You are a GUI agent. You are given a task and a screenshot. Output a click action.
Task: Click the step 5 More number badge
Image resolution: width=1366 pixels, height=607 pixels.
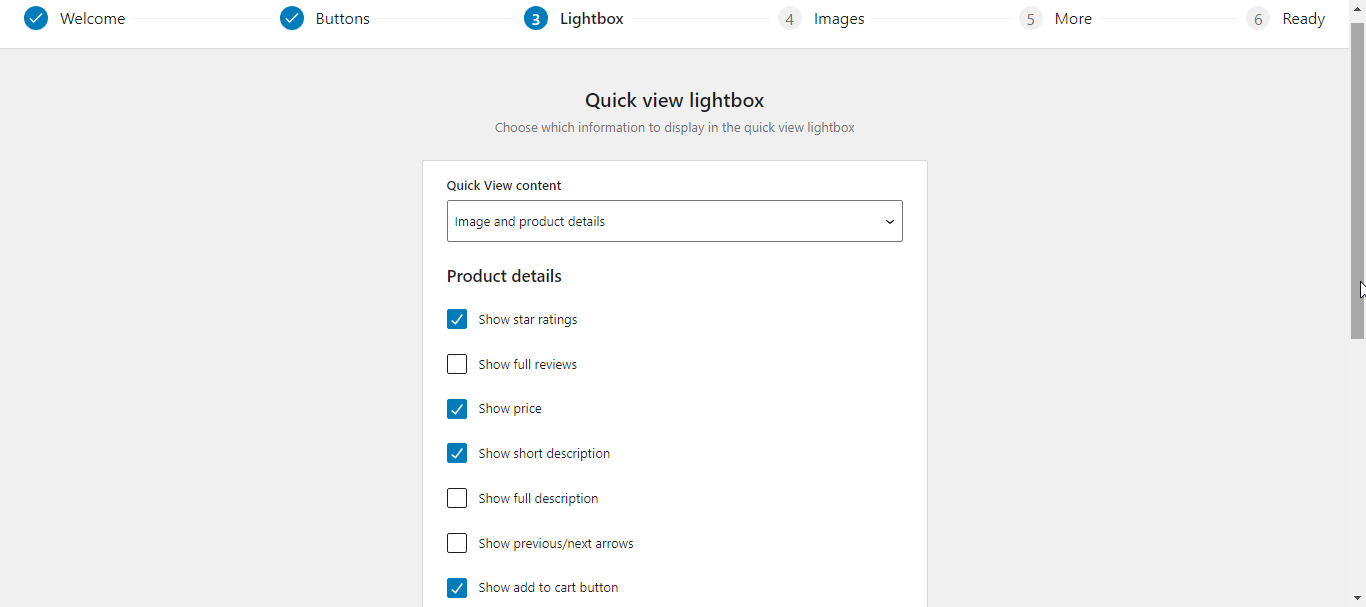point(1031,18)
